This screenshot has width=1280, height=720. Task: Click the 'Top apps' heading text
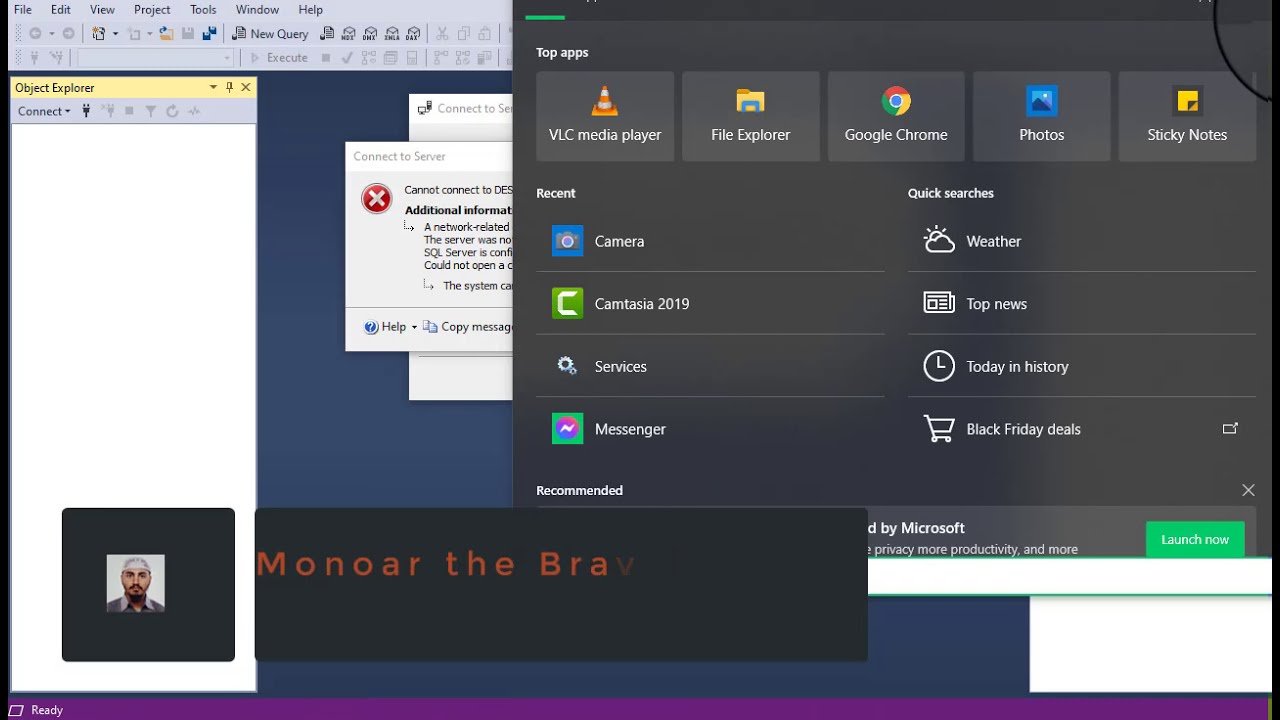coord(562,52)
